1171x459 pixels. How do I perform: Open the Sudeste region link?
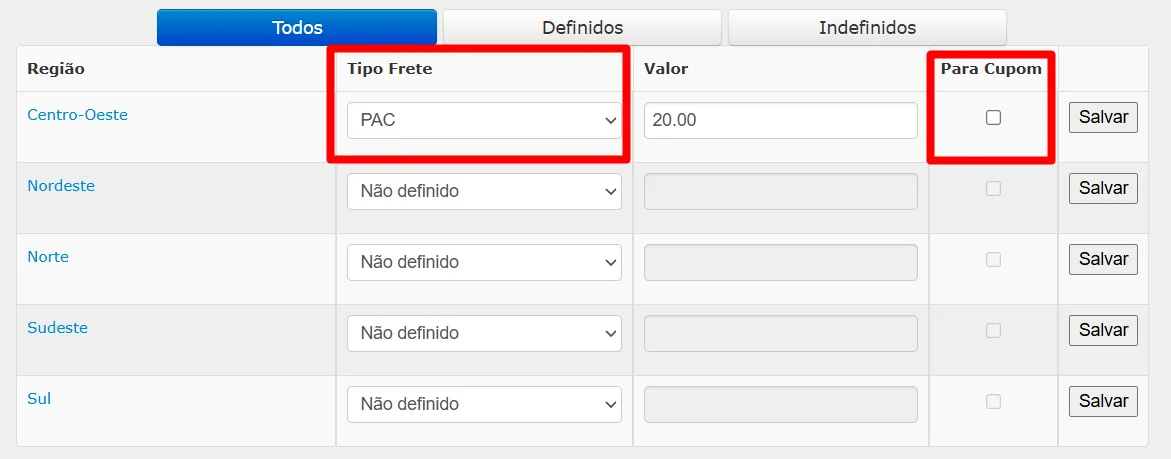58,328
